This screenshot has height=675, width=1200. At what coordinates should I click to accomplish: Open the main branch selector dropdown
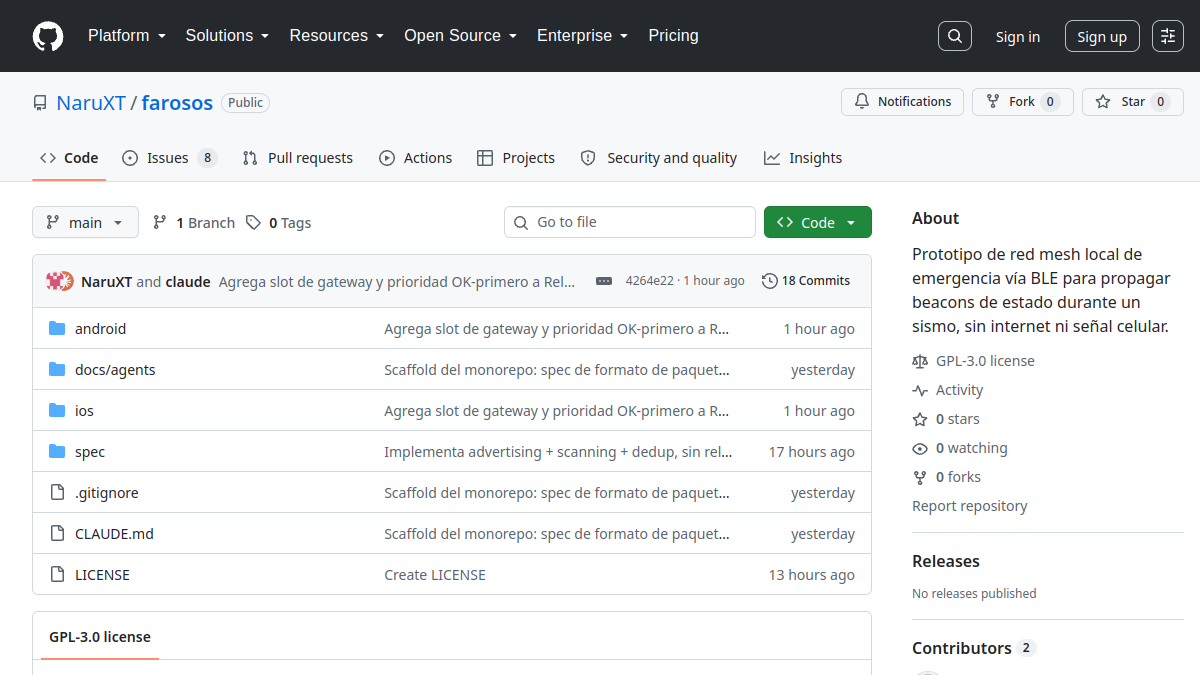(85, 222)
